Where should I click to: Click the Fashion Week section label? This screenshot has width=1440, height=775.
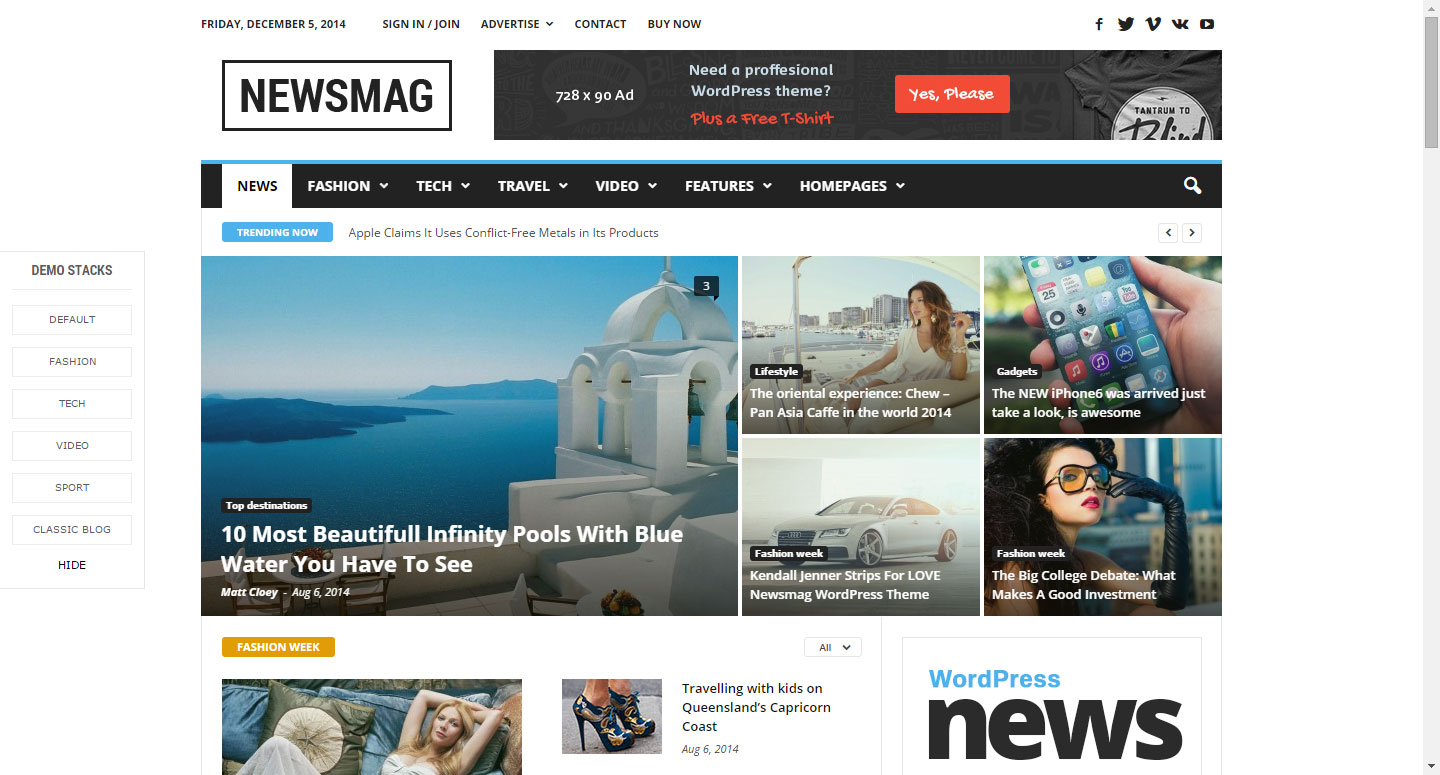pos(278,647)
